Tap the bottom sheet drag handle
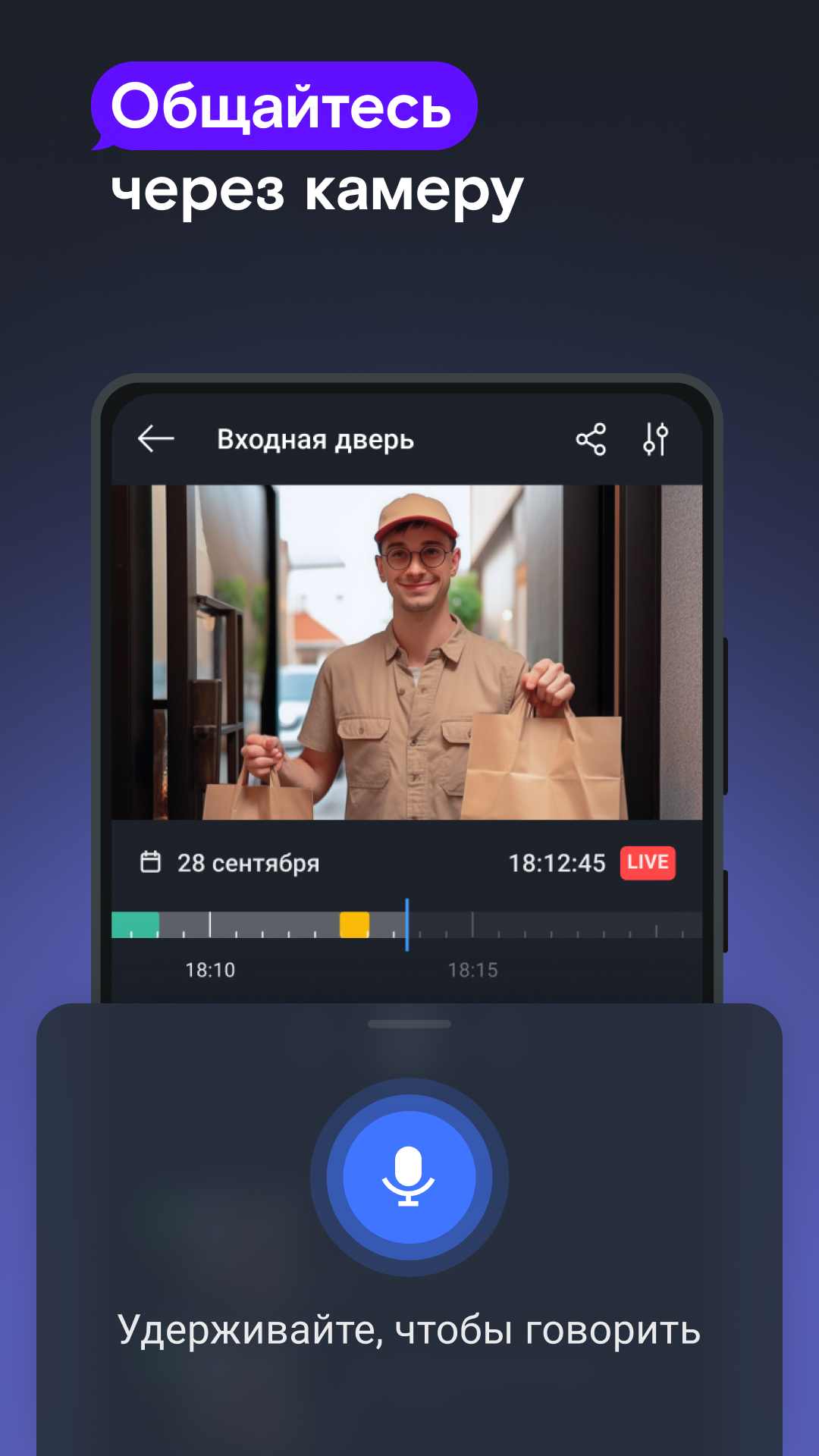 (x=409, y=1024)
